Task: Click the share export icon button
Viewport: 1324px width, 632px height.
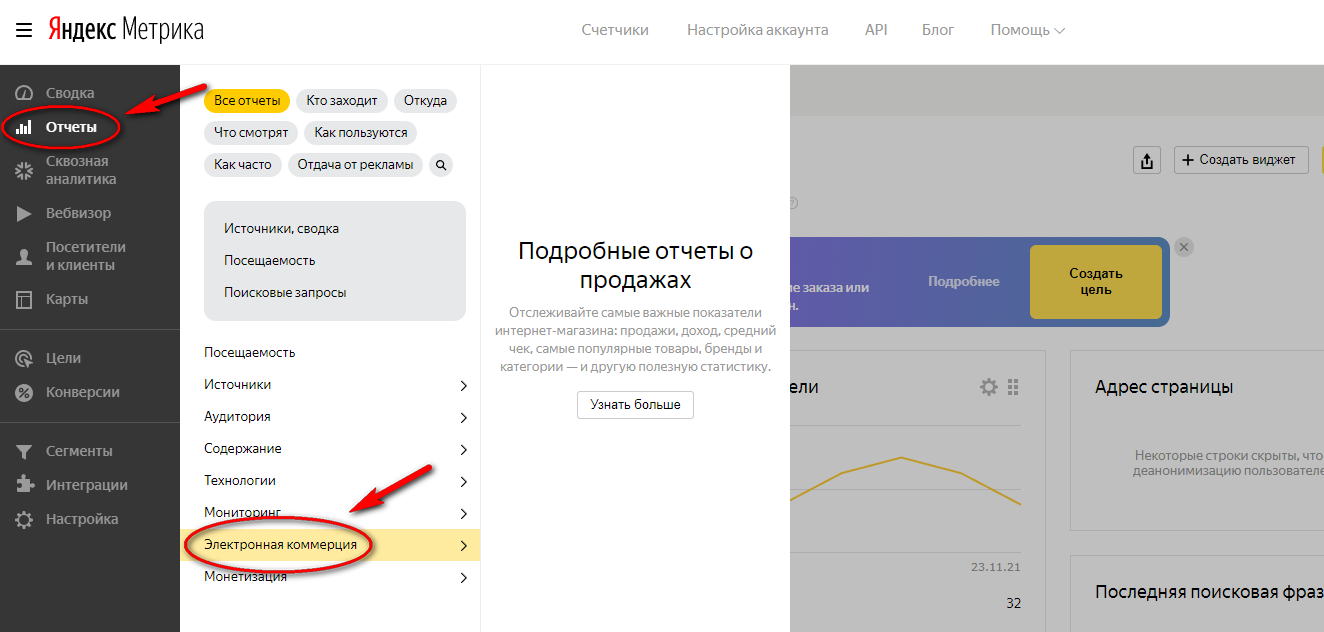Action: coord(1146,160)
